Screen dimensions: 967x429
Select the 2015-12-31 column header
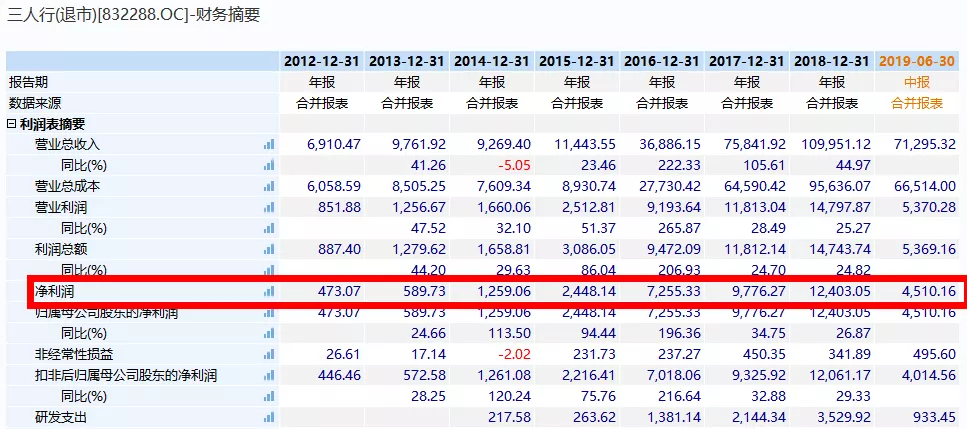click(x=577, y=62)
